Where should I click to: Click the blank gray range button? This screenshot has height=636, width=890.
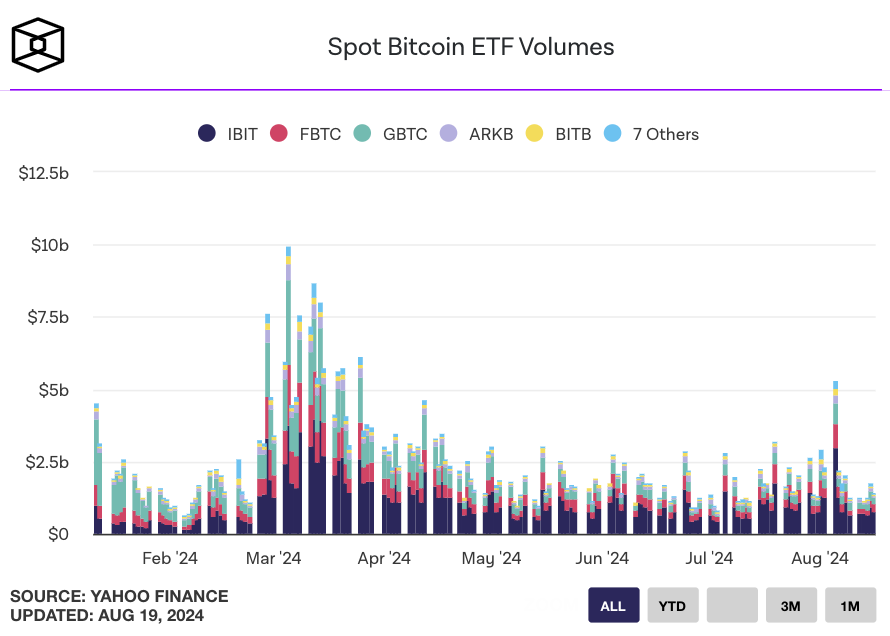coord(732,605)
